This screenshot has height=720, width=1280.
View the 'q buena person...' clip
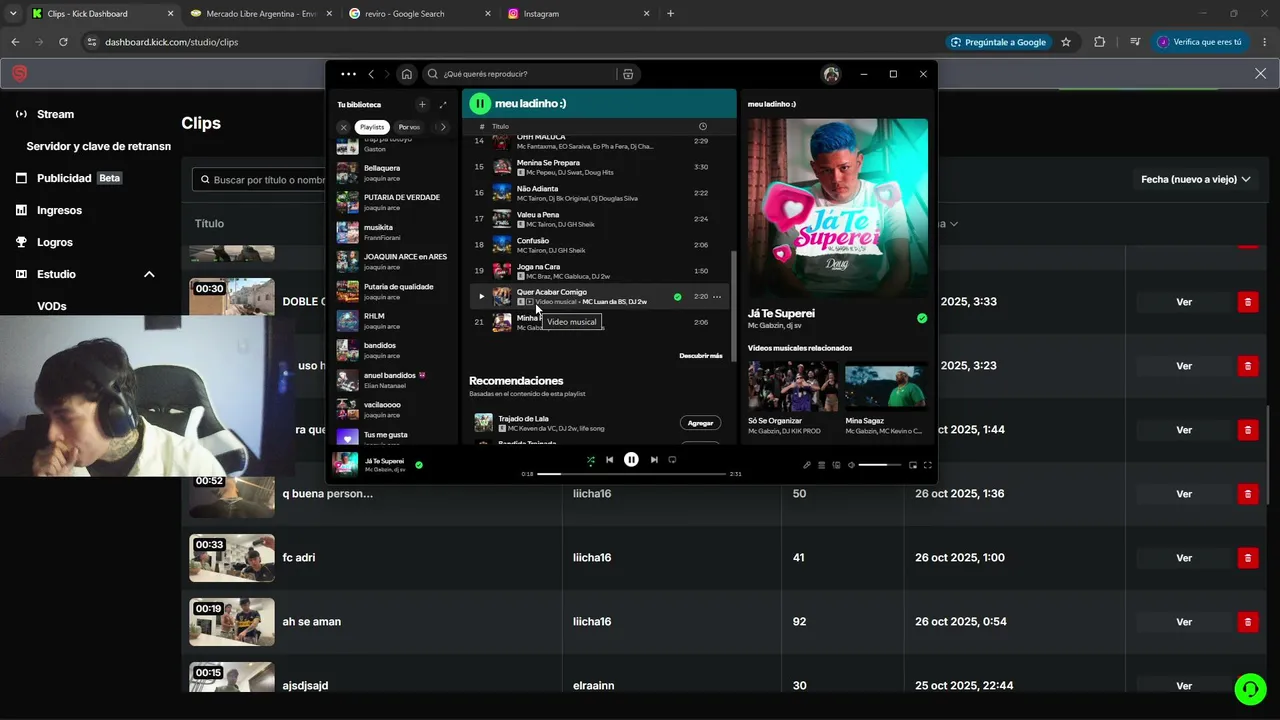point(1184,494)
